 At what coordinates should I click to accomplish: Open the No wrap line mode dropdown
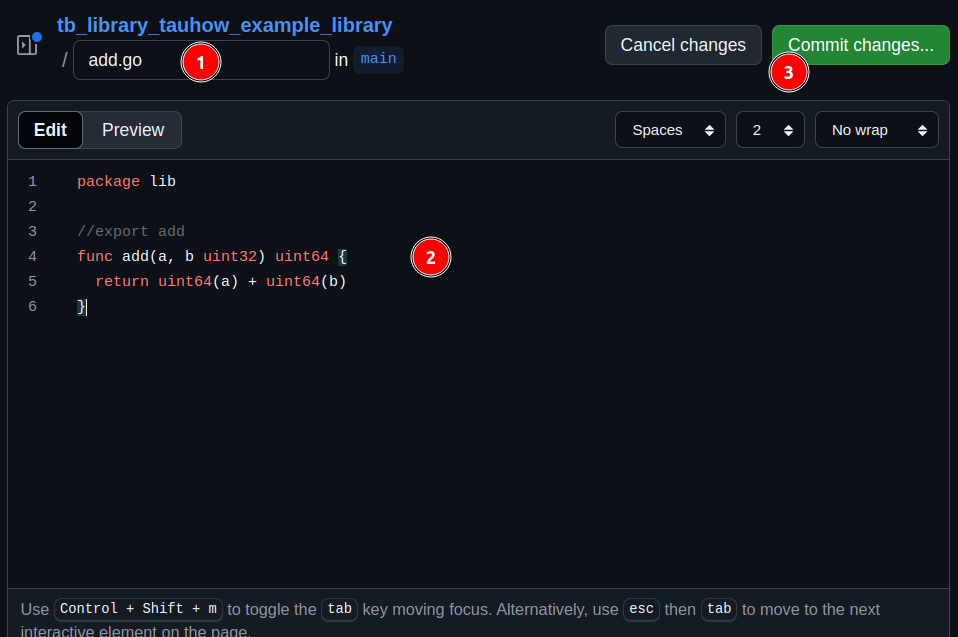pyautogui.click(x=876, y=130)
